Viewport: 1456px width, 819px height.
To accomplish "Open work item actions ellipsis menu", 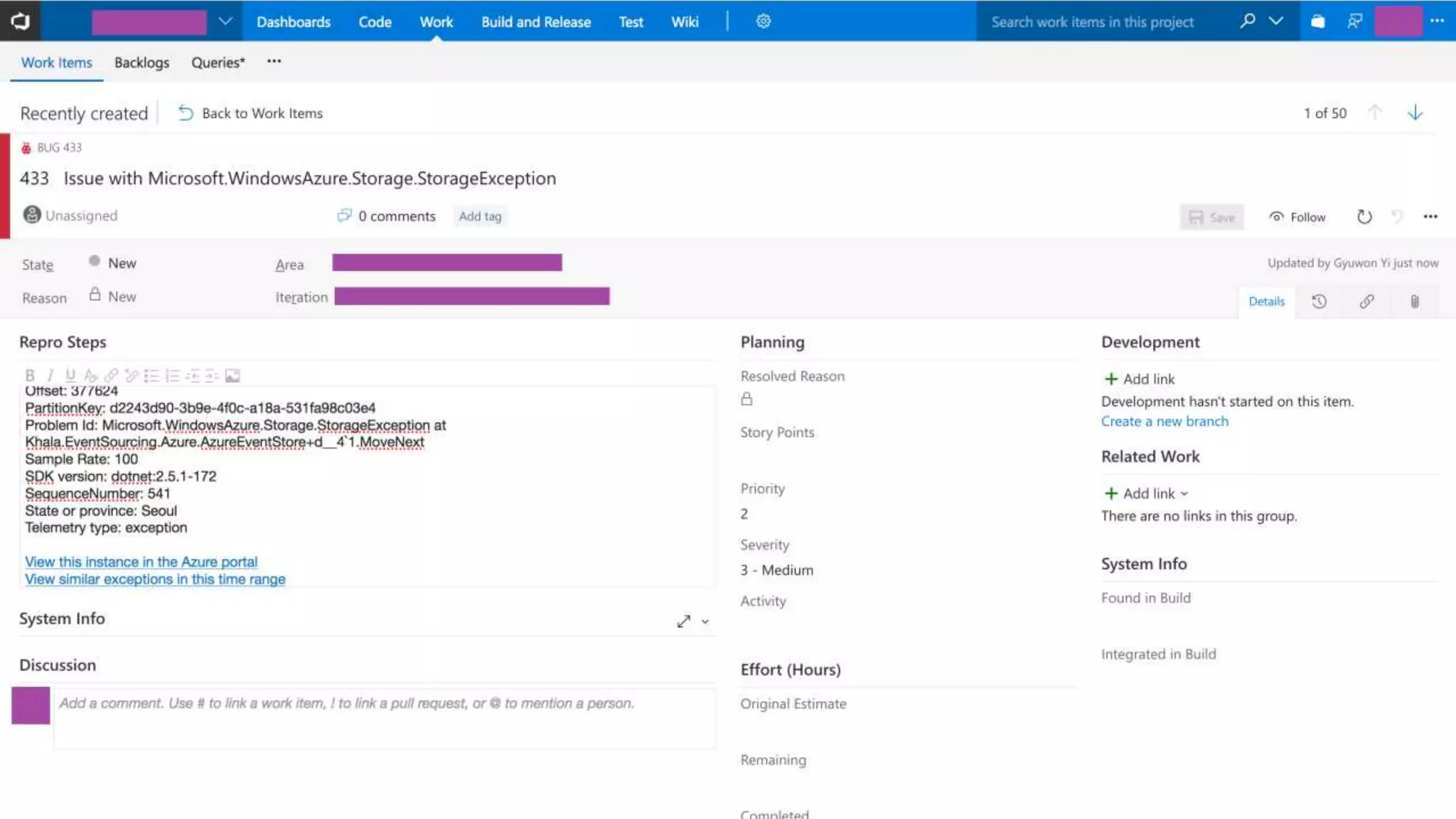I will pyautogui.click(x=1430, y=217).
